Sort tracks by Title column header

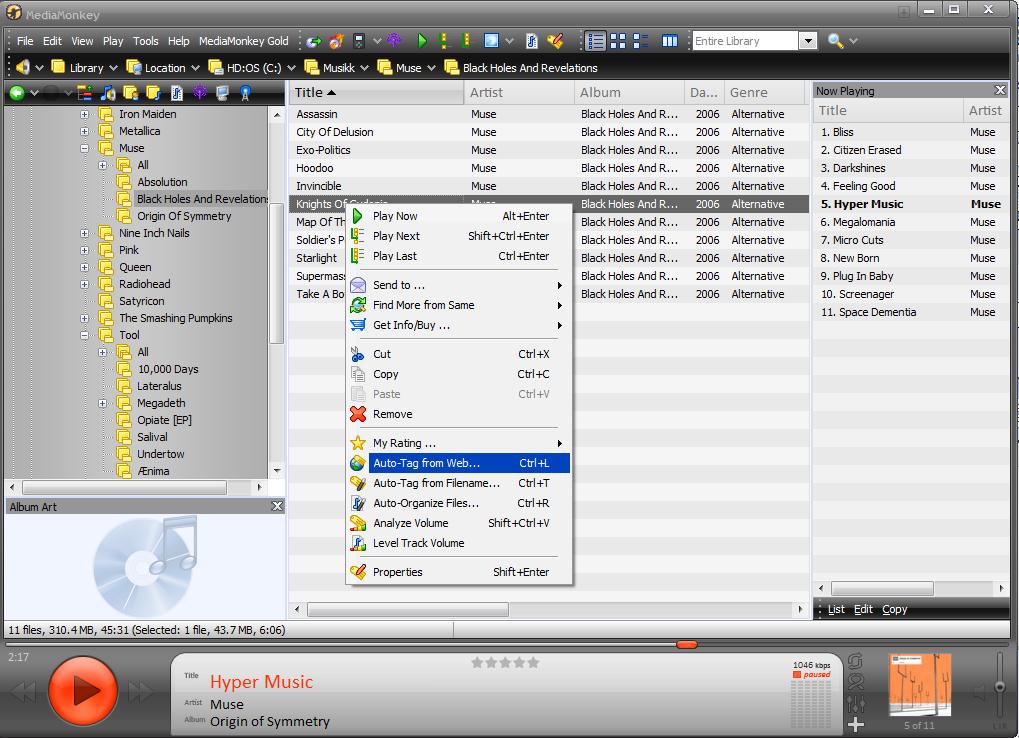[376, 92]
